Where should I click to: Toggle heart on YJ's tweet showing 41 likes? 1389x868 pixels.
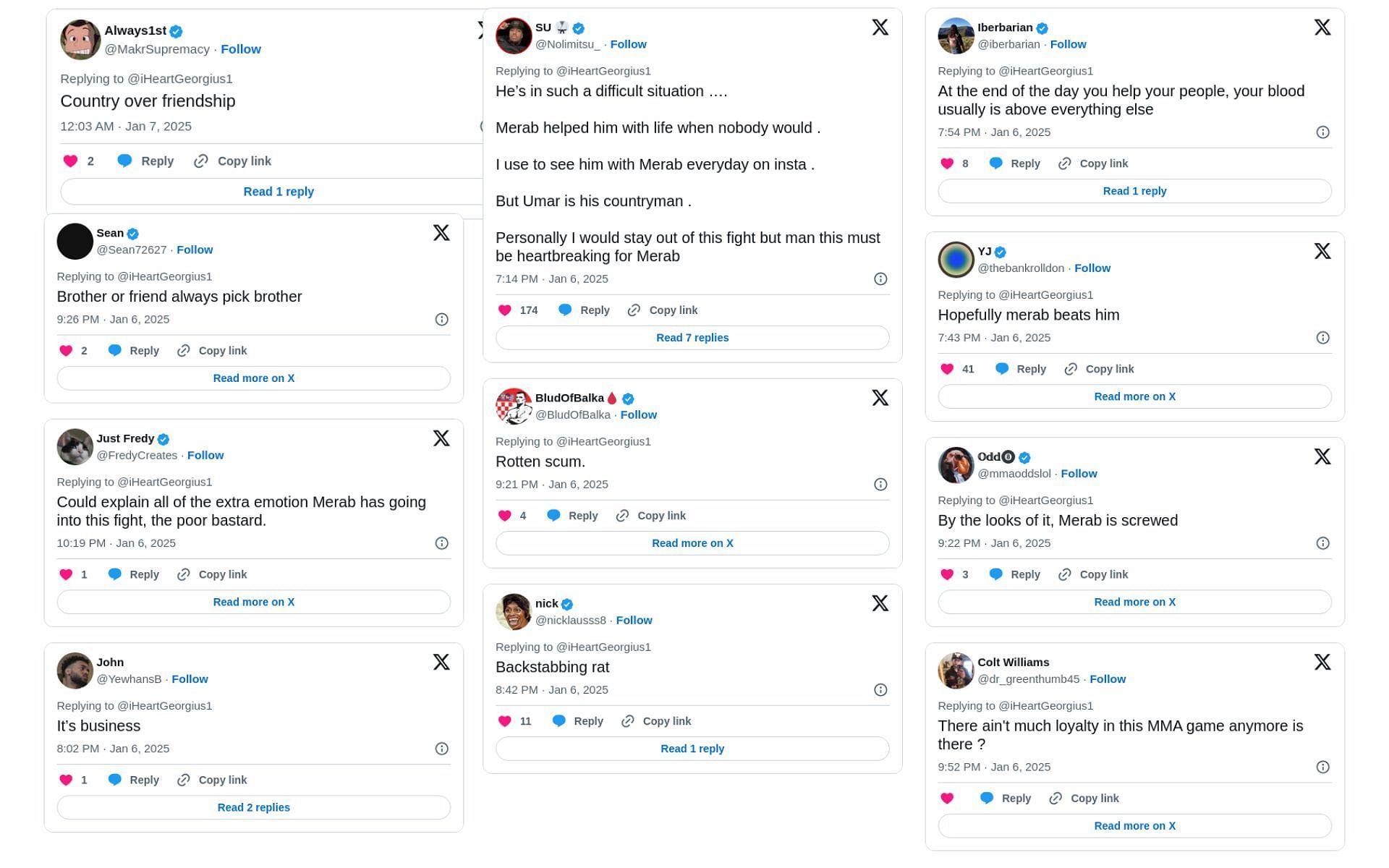coord(946,368)
